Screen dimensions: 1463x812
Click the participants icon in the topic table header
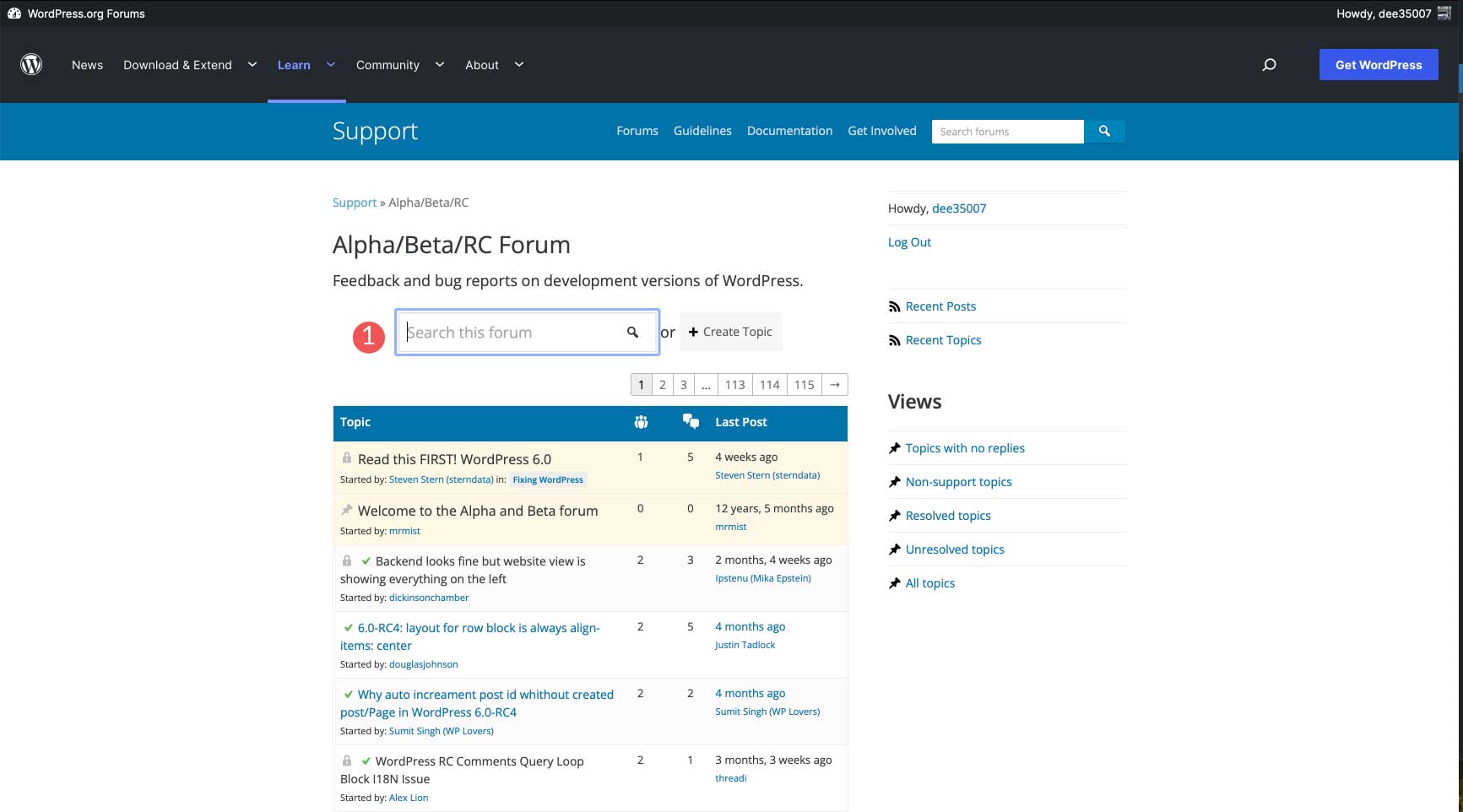(641, 421)
